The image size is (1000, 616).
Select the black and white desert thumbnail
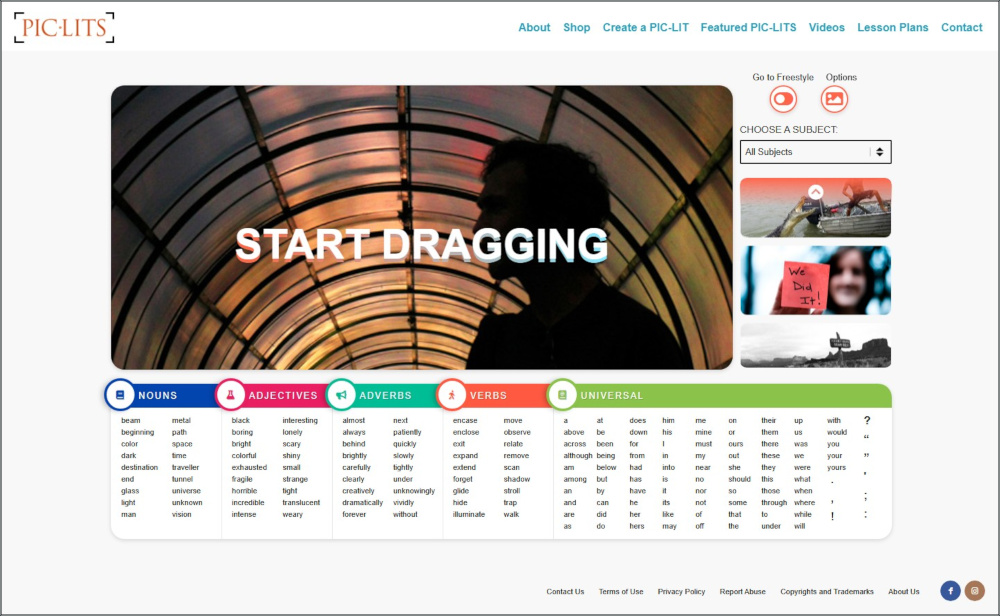tap(815, 345)
